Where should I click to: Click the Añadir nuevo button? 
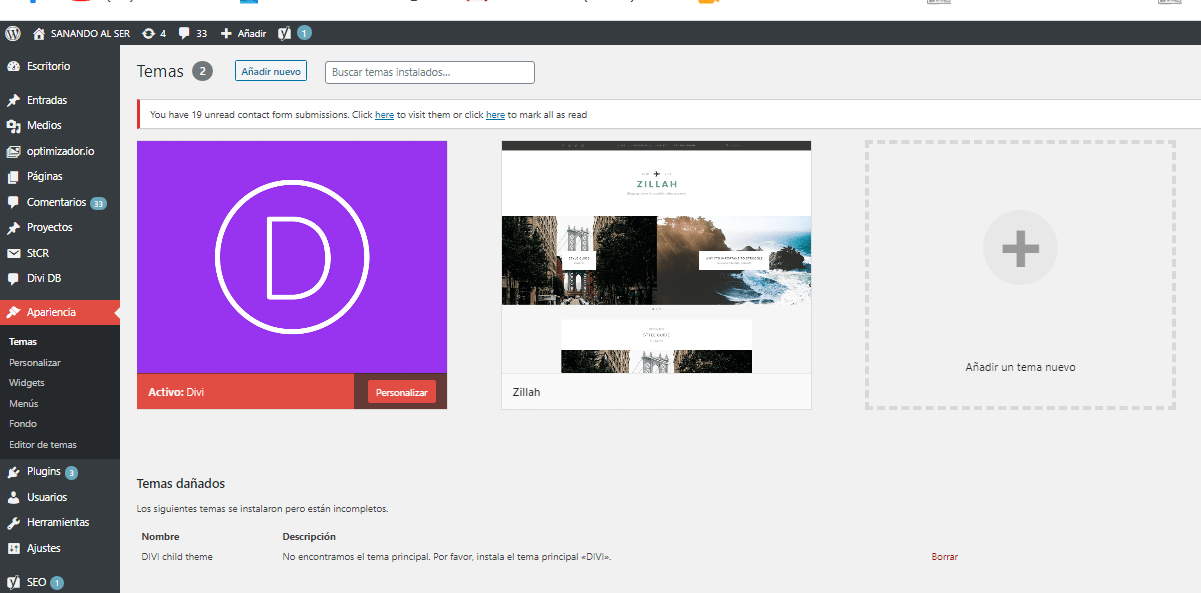click(271, 71)
